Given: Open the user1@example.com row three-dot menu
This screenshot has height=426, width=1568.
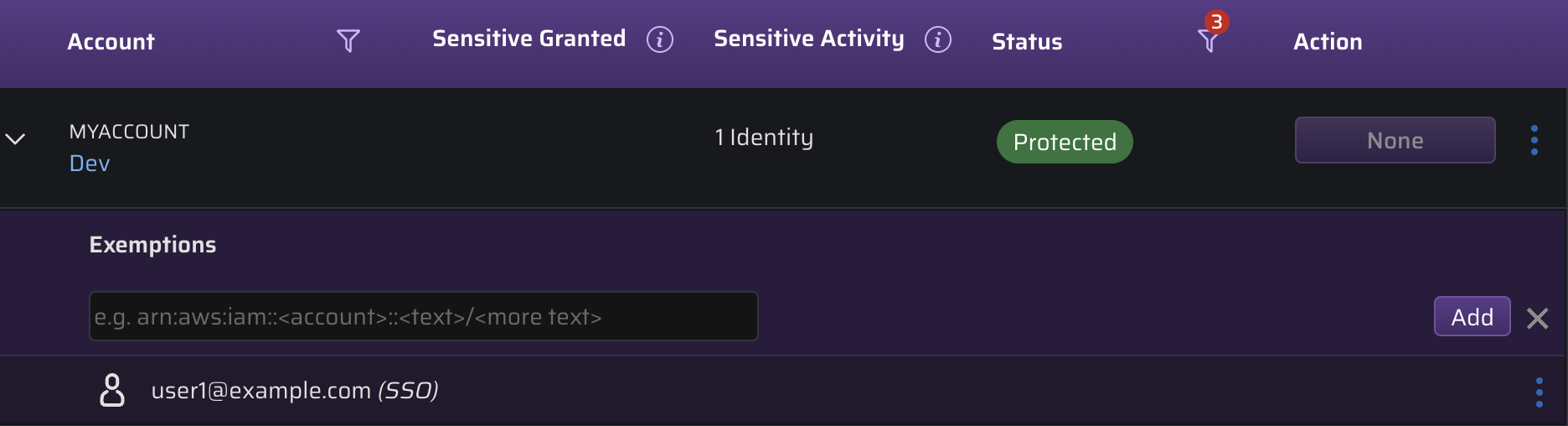Looking at the screenshot, I should tap(1540, 392).
